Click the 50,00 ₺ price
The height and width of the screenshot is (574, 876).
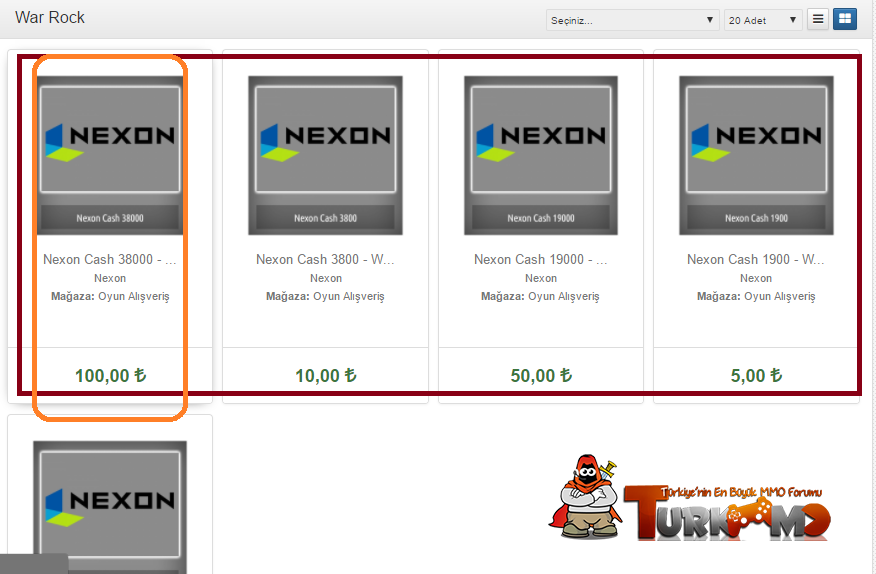tap(541, 375)
